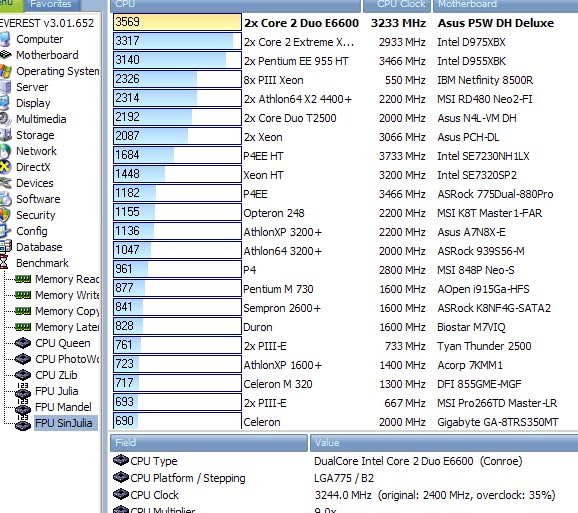Click the DirectX icon

(x=5, y=167)
